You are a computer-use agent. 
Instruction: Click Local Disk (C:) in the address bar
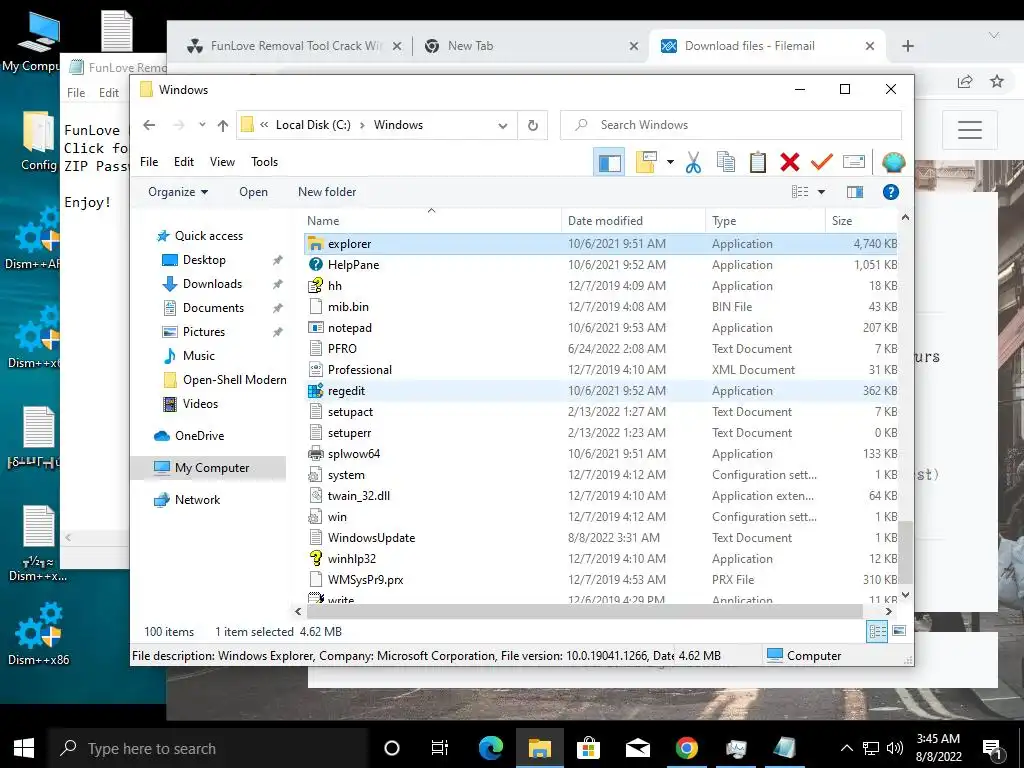point(313,125)
